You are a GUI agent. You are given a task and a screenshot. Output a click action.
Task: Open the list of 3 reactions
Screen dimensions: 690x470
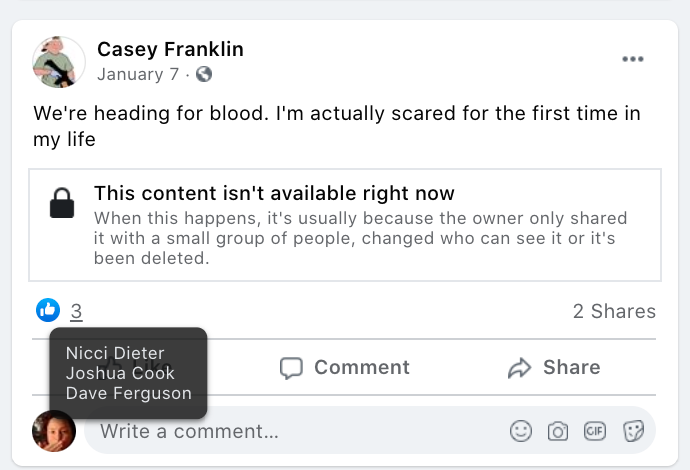point(76,311)
